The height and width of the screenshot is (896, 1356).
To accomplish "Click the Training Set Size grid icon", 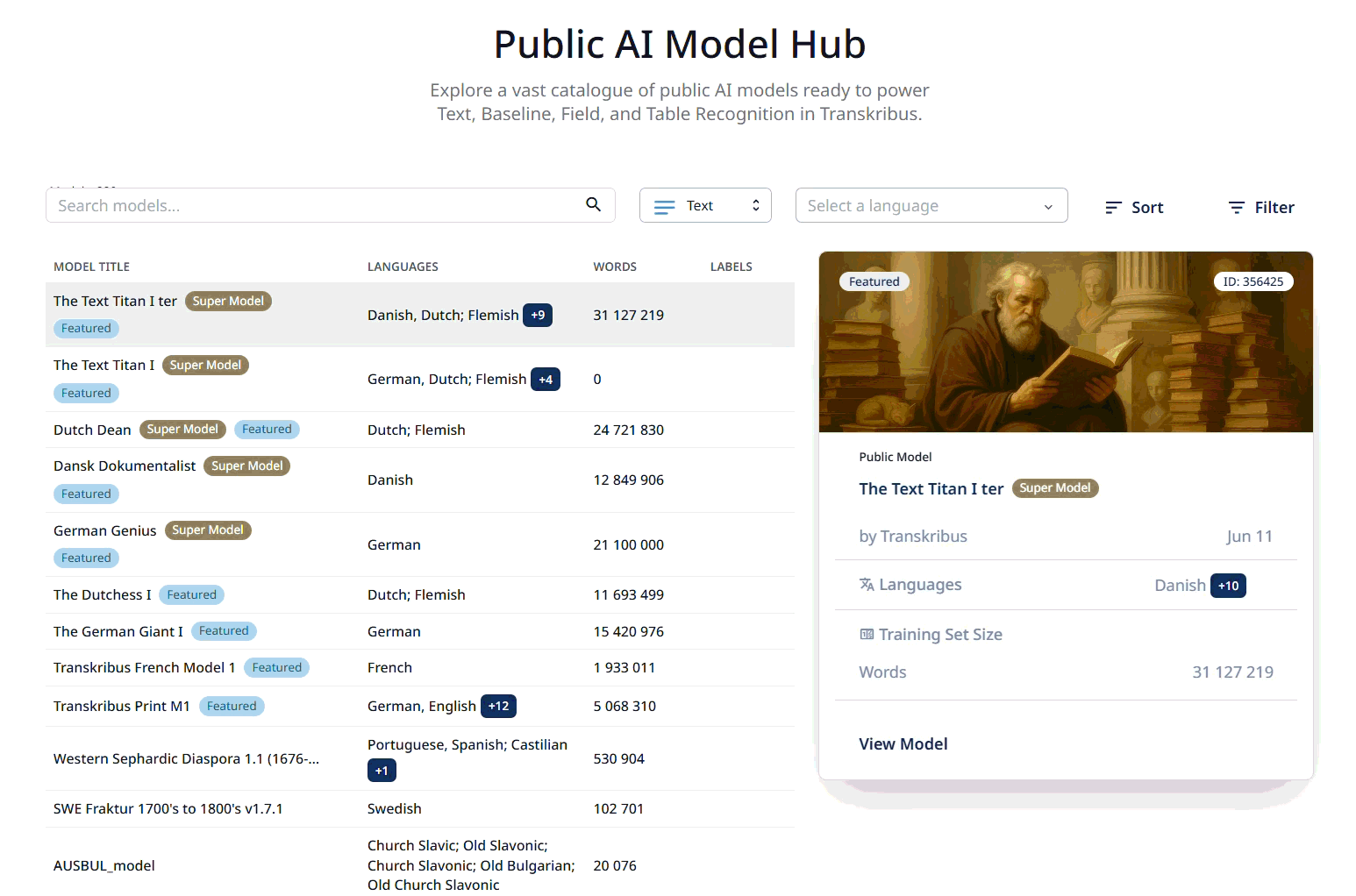I will click(867, 634).
